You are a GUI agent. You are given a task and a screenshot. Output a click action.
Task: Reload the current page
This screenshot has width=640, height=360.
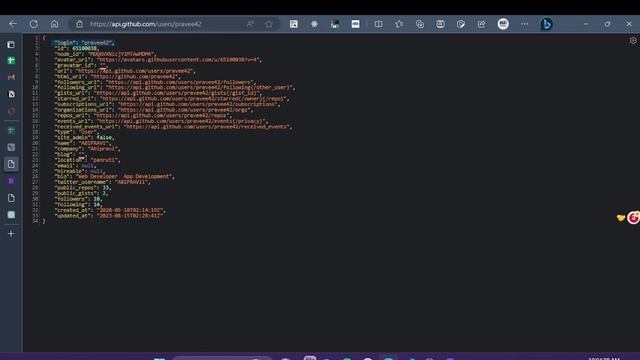click(33, 24)
